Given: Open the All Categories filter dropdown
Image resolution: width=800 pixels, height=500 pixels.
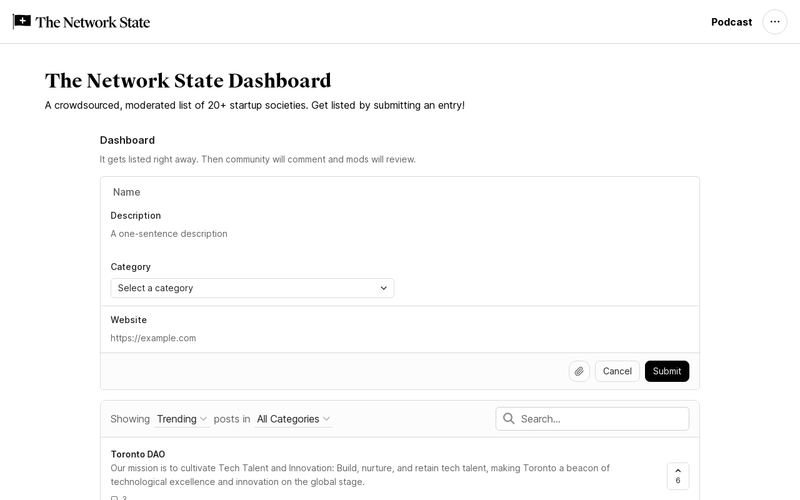Looking at the screenshot, I should tap(293, 419).
